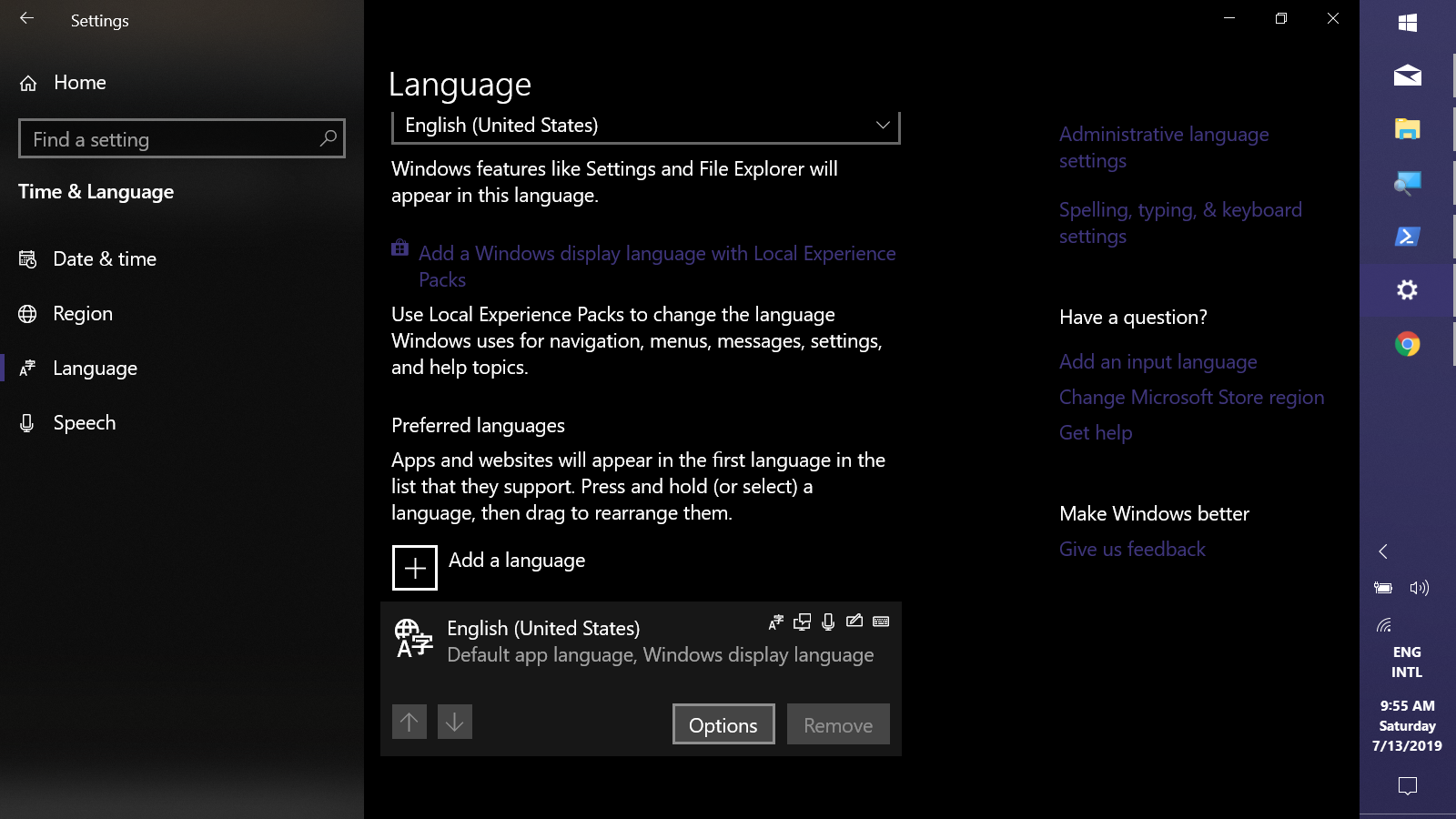Open the Windows Start button
Viewport: 1456px width, 819px height.
pyautogui.click(x=1407, y=23)
